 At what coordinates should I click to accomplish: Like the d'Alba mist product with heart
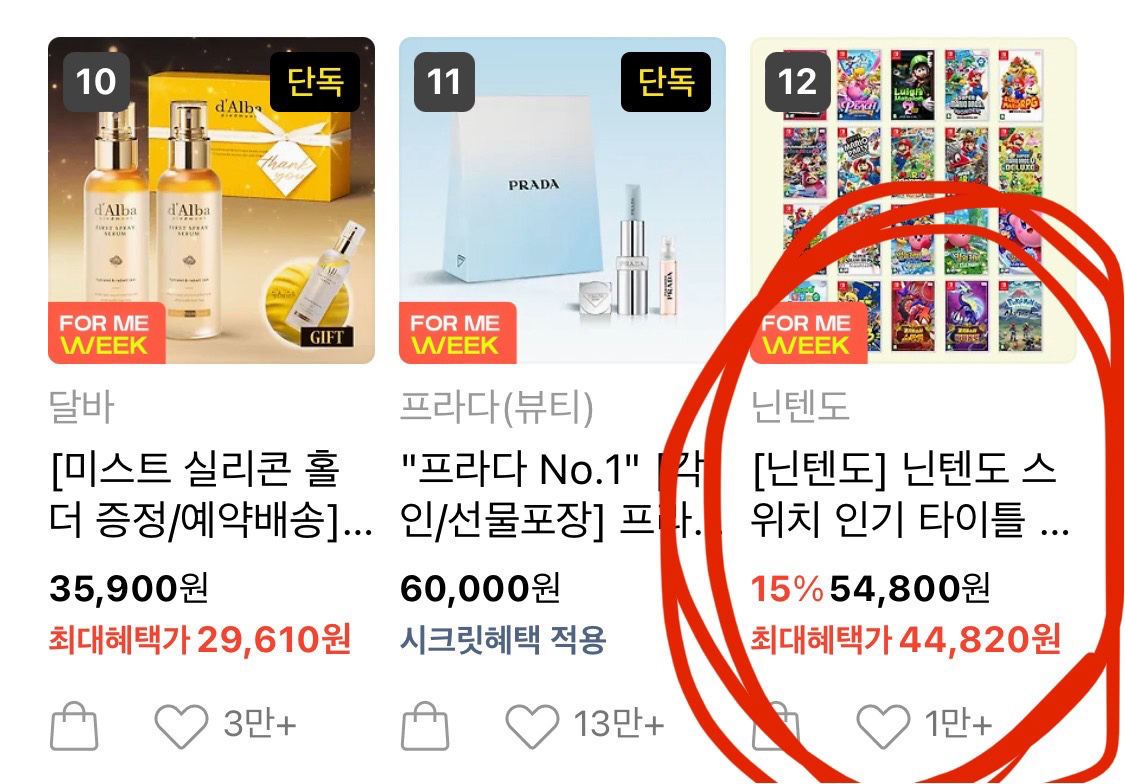[x=182, y=726]
